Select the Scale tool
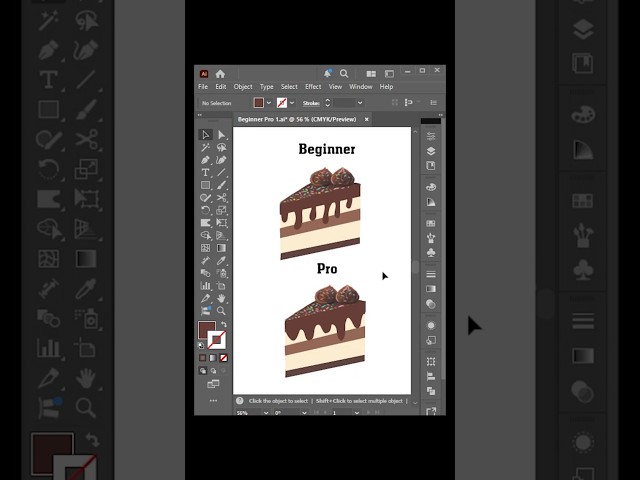This screenshot has width=640, height=480. coord(221,210)
